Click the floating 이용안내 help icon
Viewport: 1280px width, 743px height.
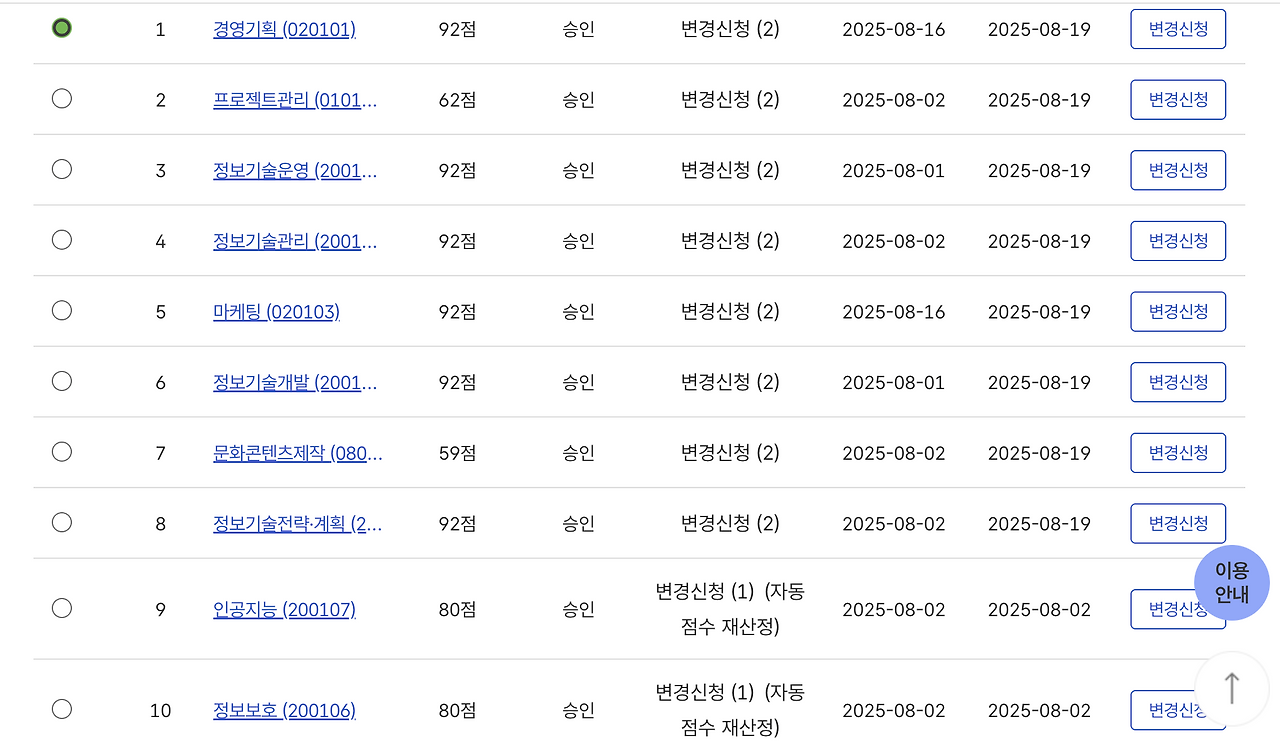point(1232,582)
